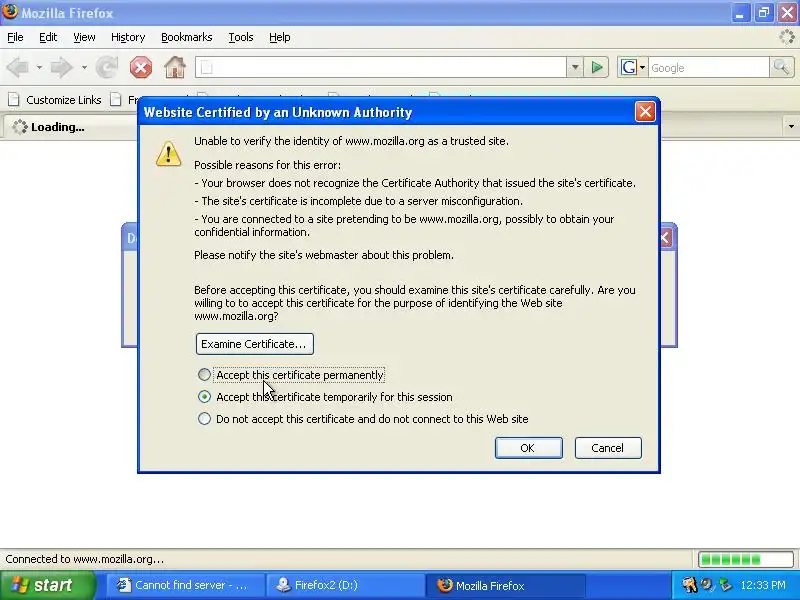The image size is (800, 600).
Task: Open the search engine chooser dropdown
Action: click(642, 67)
